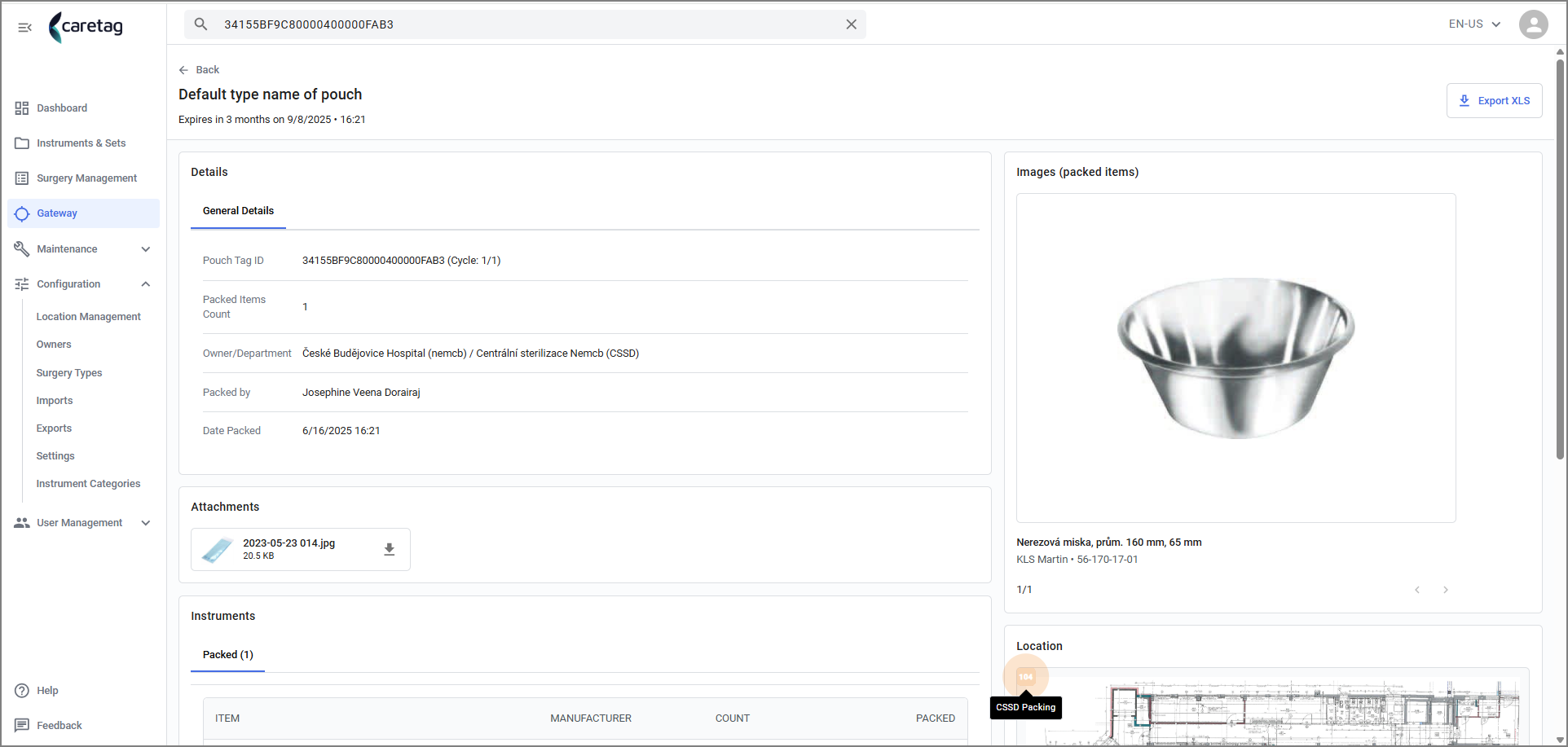Select the Packed (1) tab
The height and width of the screenshot is (747, 1568).
pos(227,655)
